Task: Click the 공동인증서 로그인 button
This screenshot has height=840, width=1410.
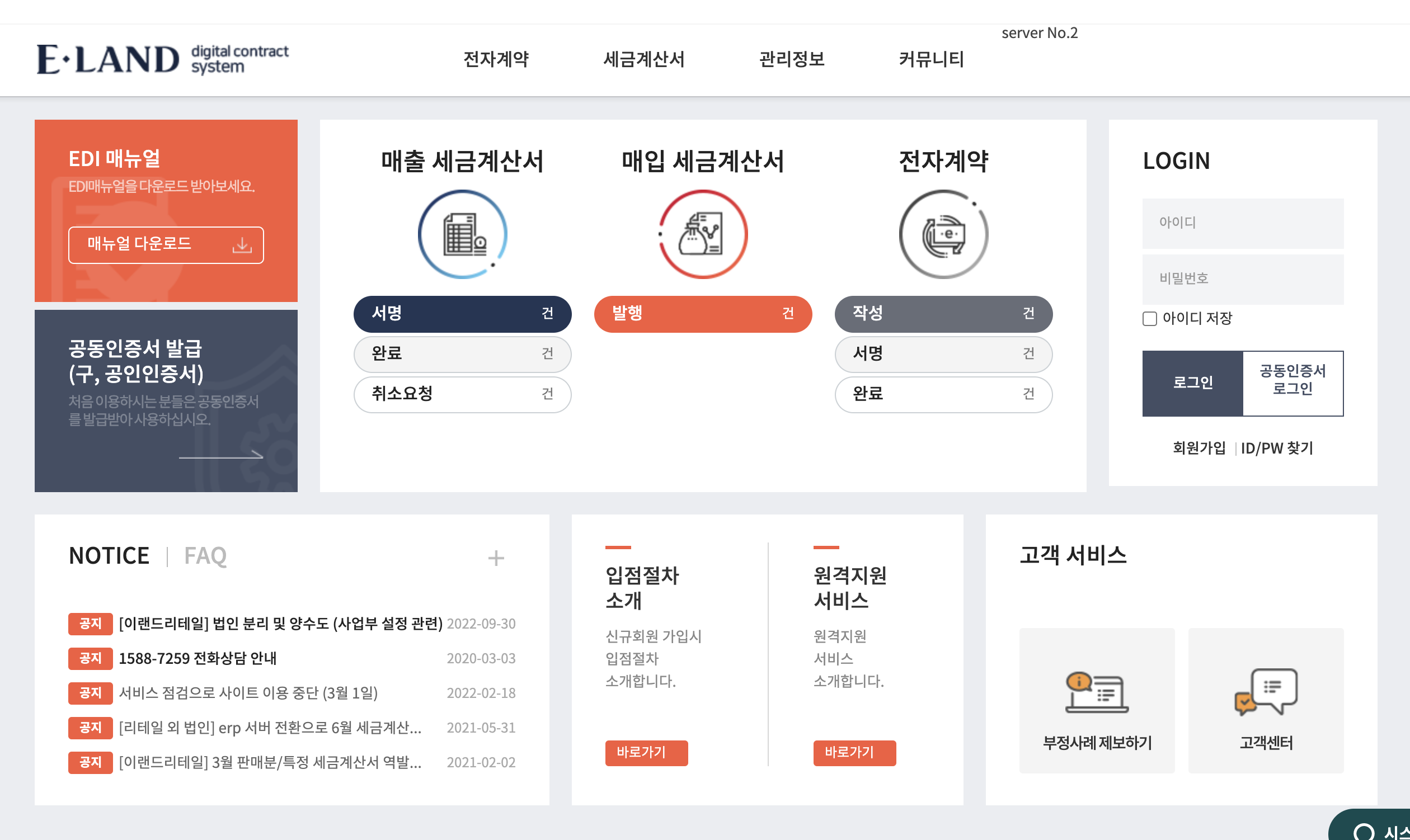Action: pyautogui.click(x=1293, y=383)
